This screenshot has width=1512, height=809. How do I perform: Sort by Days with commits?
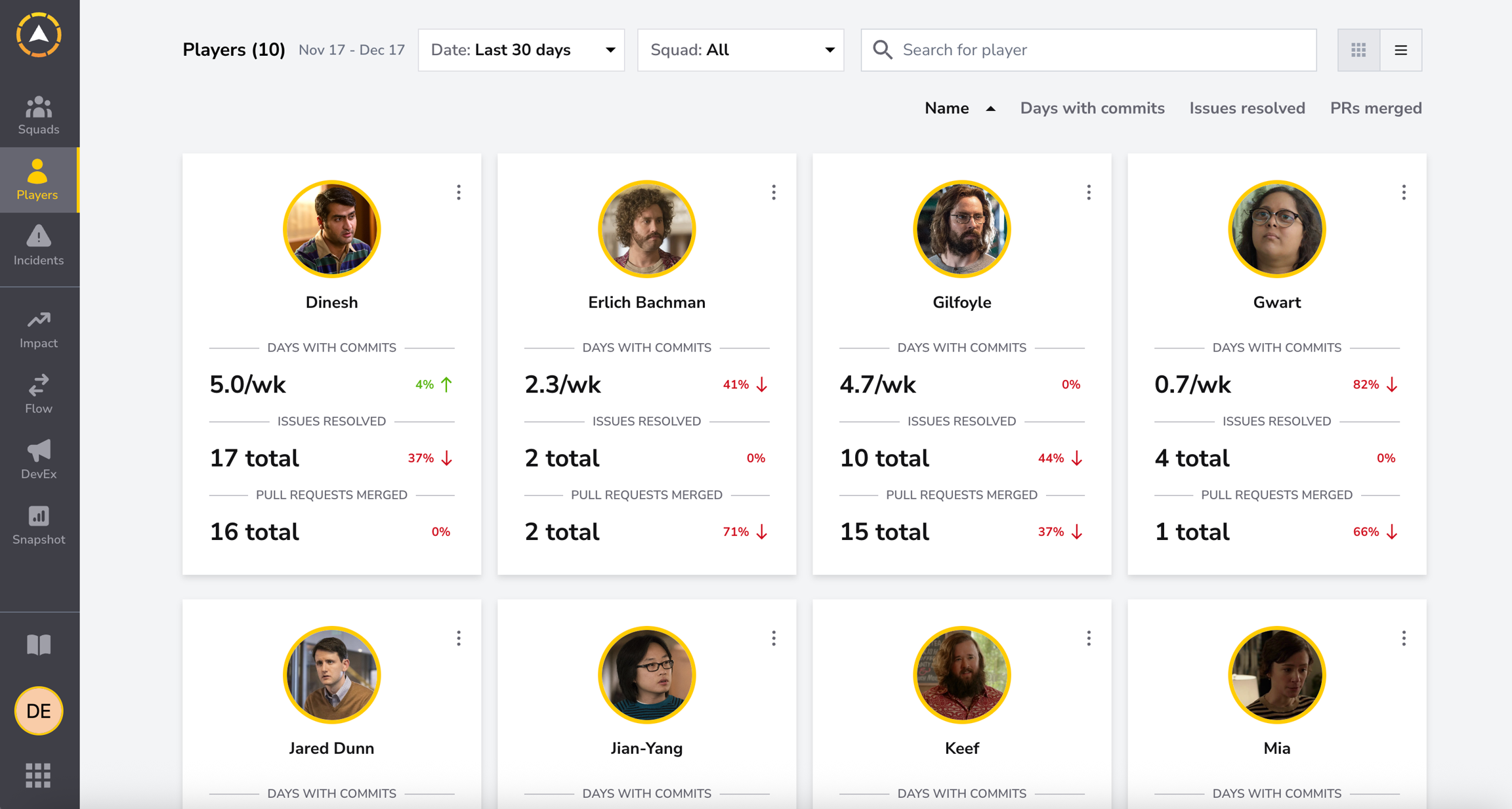1092,108
